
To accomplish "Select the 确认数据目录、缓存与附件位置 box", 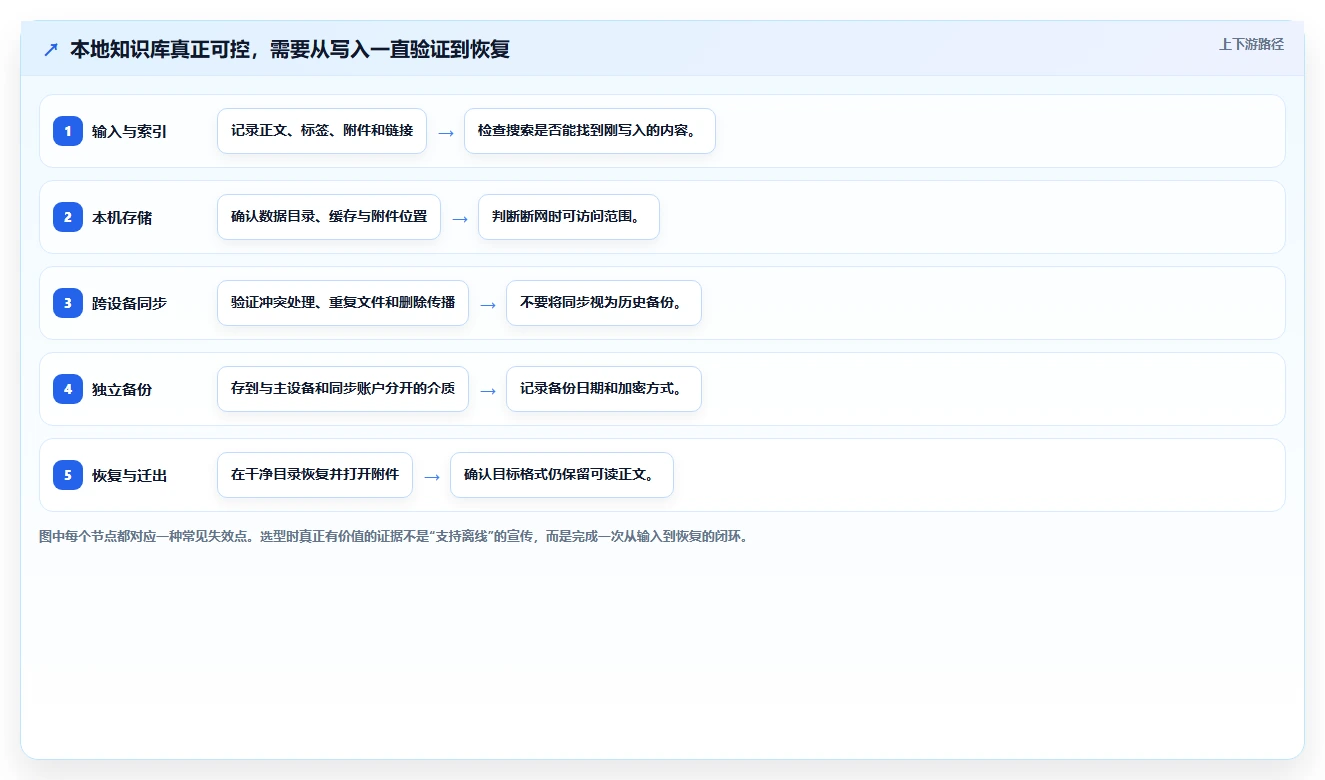I will click(x=329, y=217).
